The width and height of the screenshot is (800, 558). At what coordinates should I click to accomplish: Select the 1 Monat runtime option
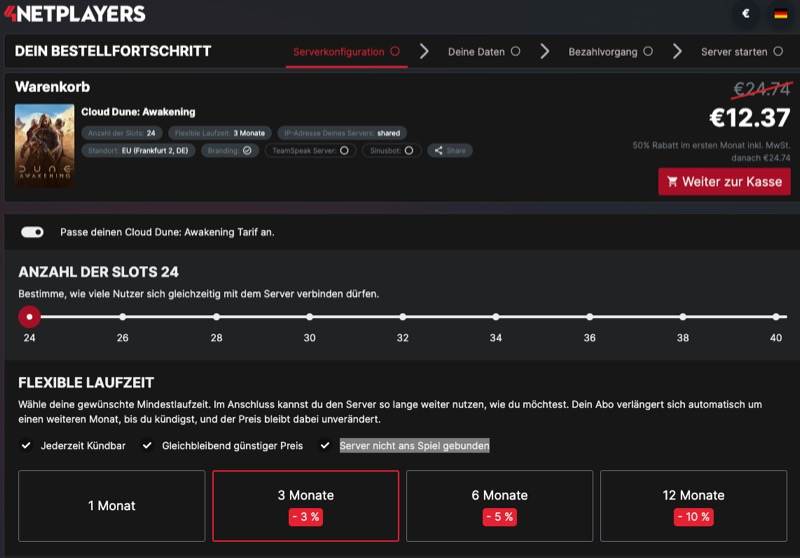[112, 505]
